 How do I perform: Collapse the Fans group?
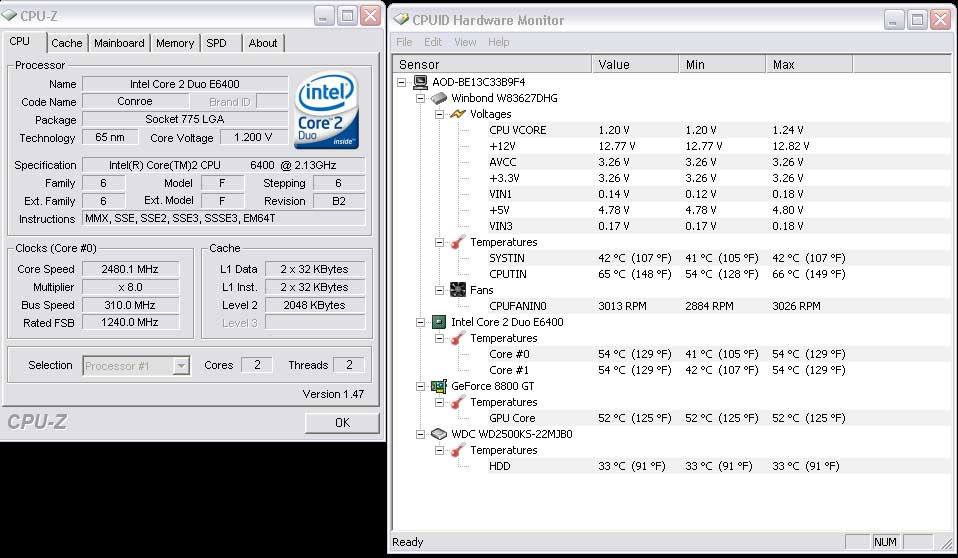coord(439,290)
